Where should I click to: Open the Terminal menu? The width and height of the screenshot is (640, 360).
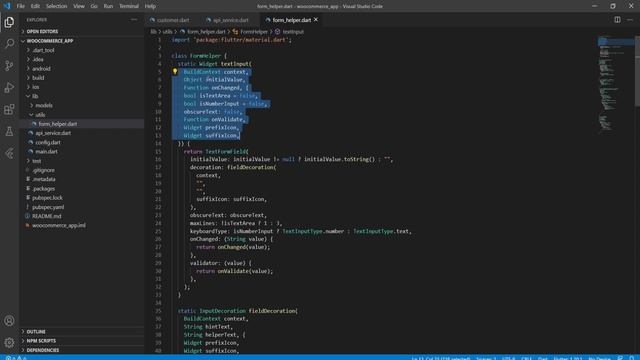[x=129, y=6]
